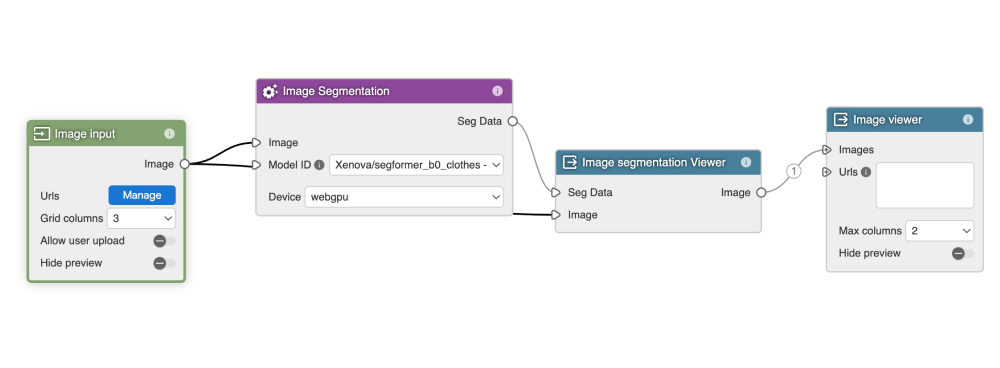
Task: Click the Image input node header icon
Action: tap(42, 134)
